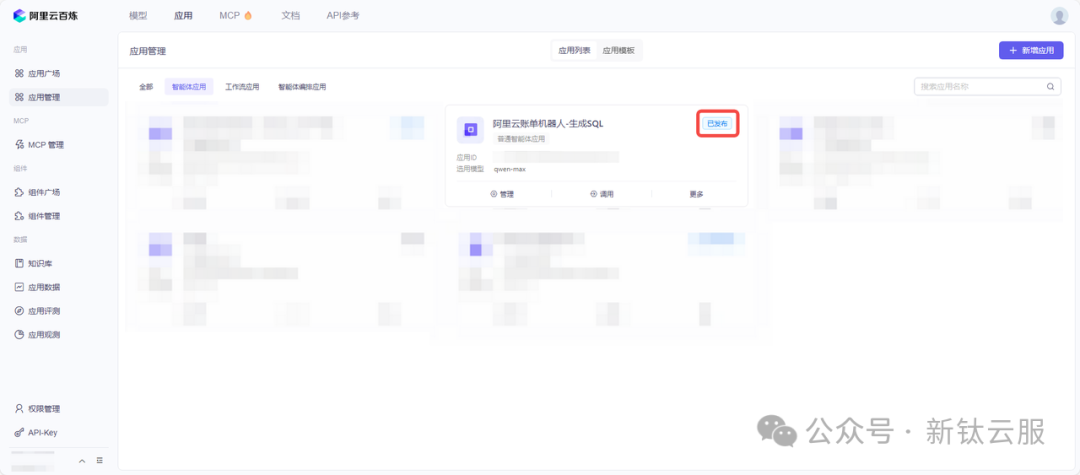Viewport: 1080px width, 475px height.
Task: Open the MCP top tab
Action: [x=236, y=16]
